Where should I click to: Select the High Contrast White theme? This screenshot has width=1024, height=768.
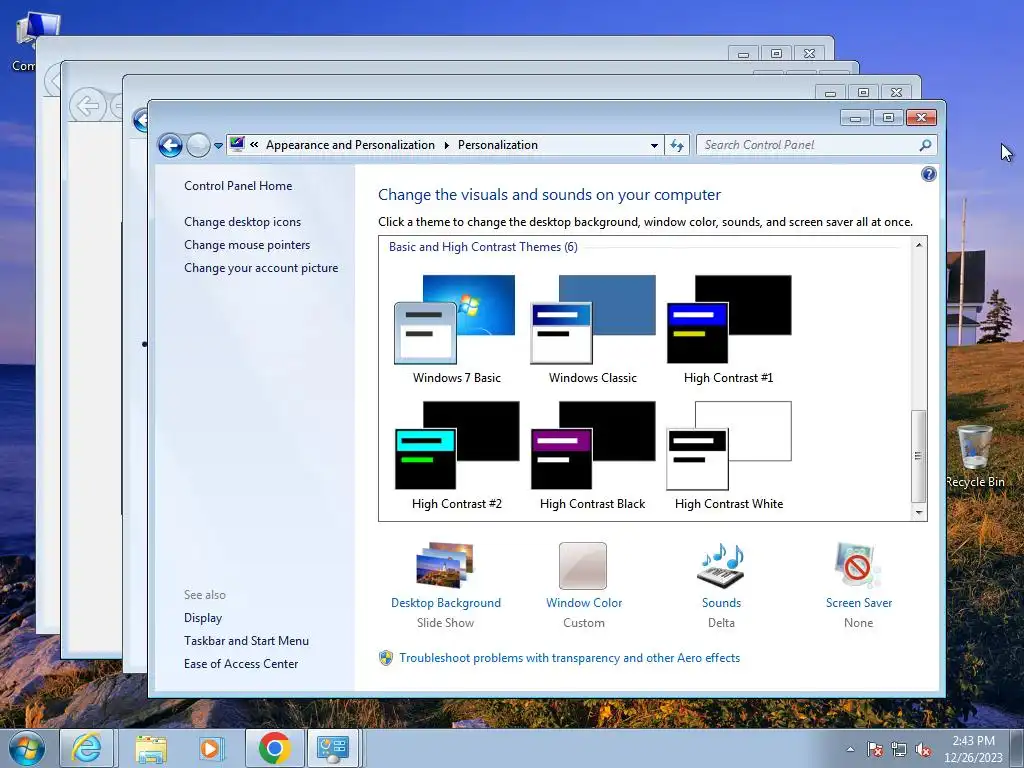[x=728, y=456]
